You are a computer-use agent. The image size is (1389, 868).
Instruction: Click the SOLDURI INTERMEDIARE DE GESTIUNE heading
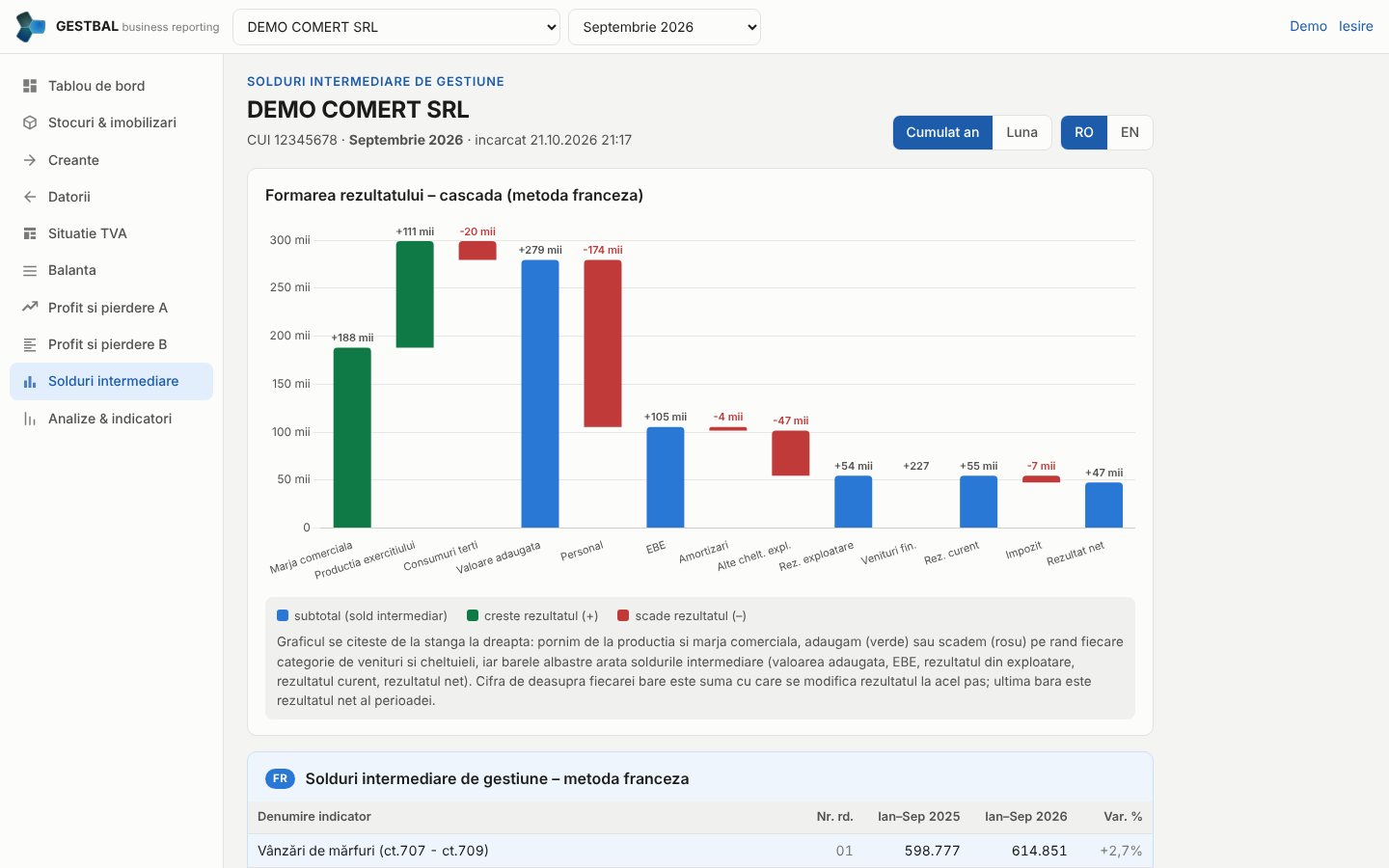(375, 82)
